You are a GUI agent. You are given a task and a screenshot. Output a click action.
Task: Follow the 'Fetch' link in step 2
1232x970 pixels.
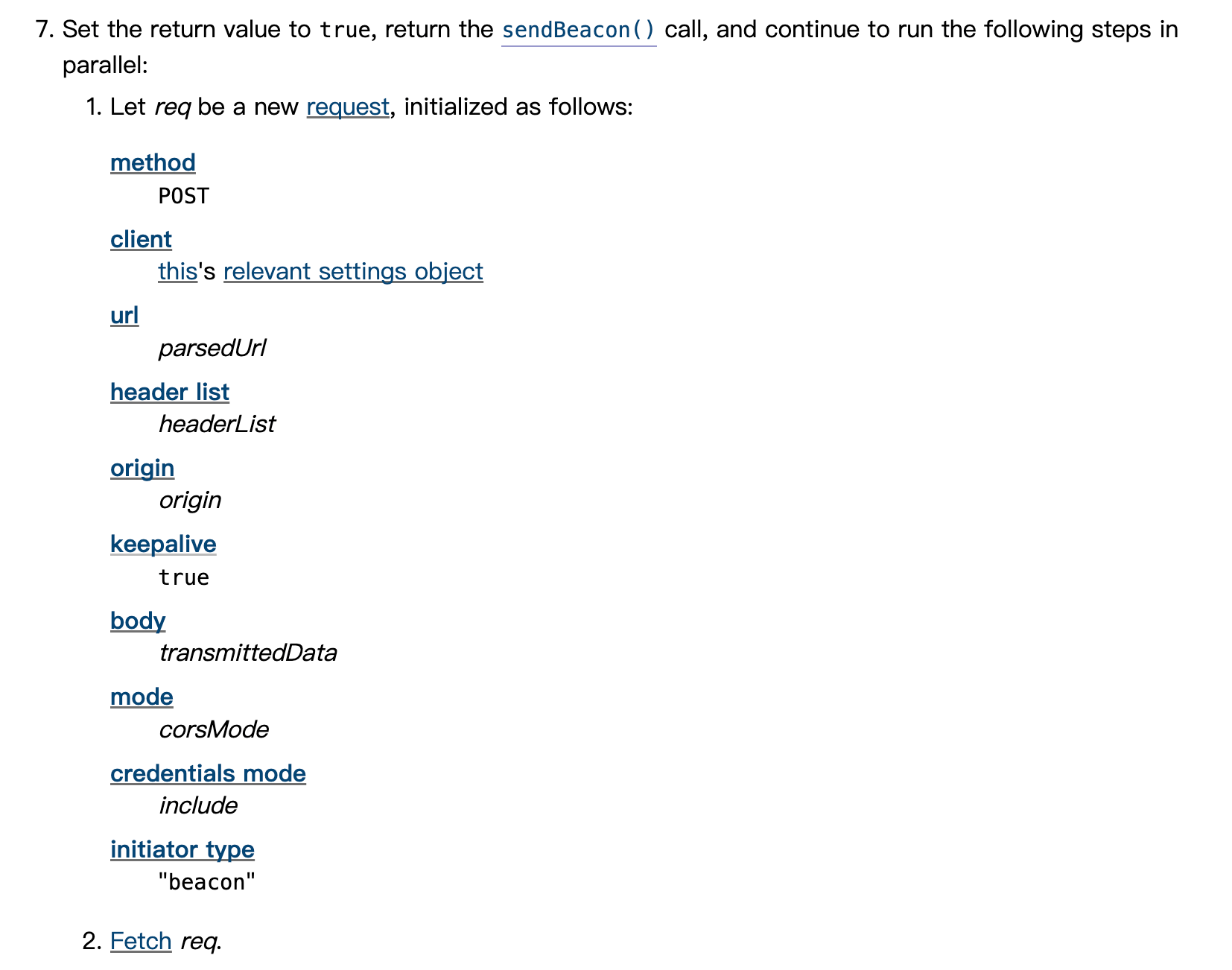pyautogui.click(x=141, y=941)
